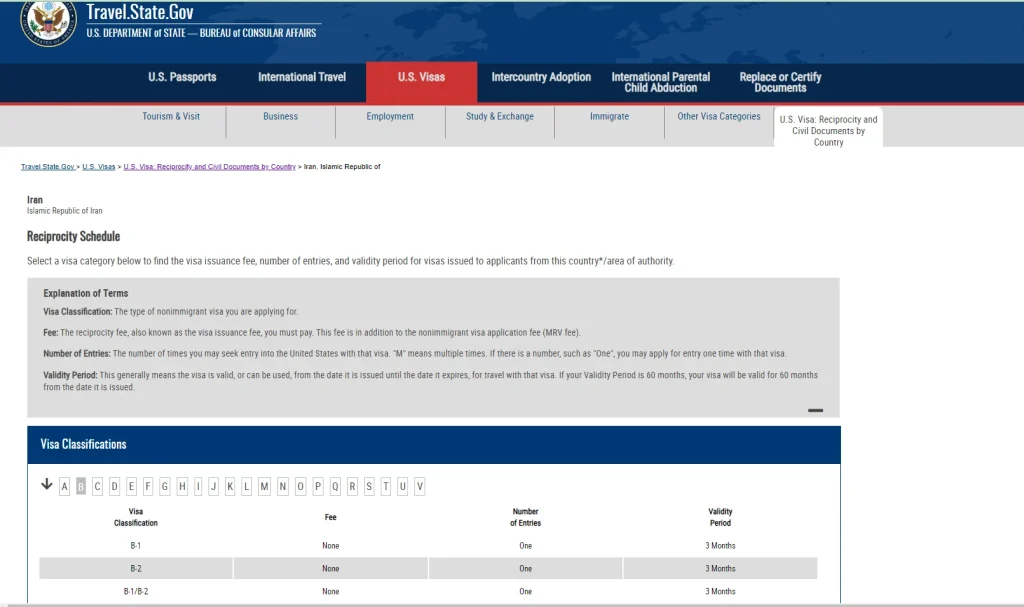The image size is (1024, 607).
Task: Filter visa classifications by letter P
Action: (318, 486)
